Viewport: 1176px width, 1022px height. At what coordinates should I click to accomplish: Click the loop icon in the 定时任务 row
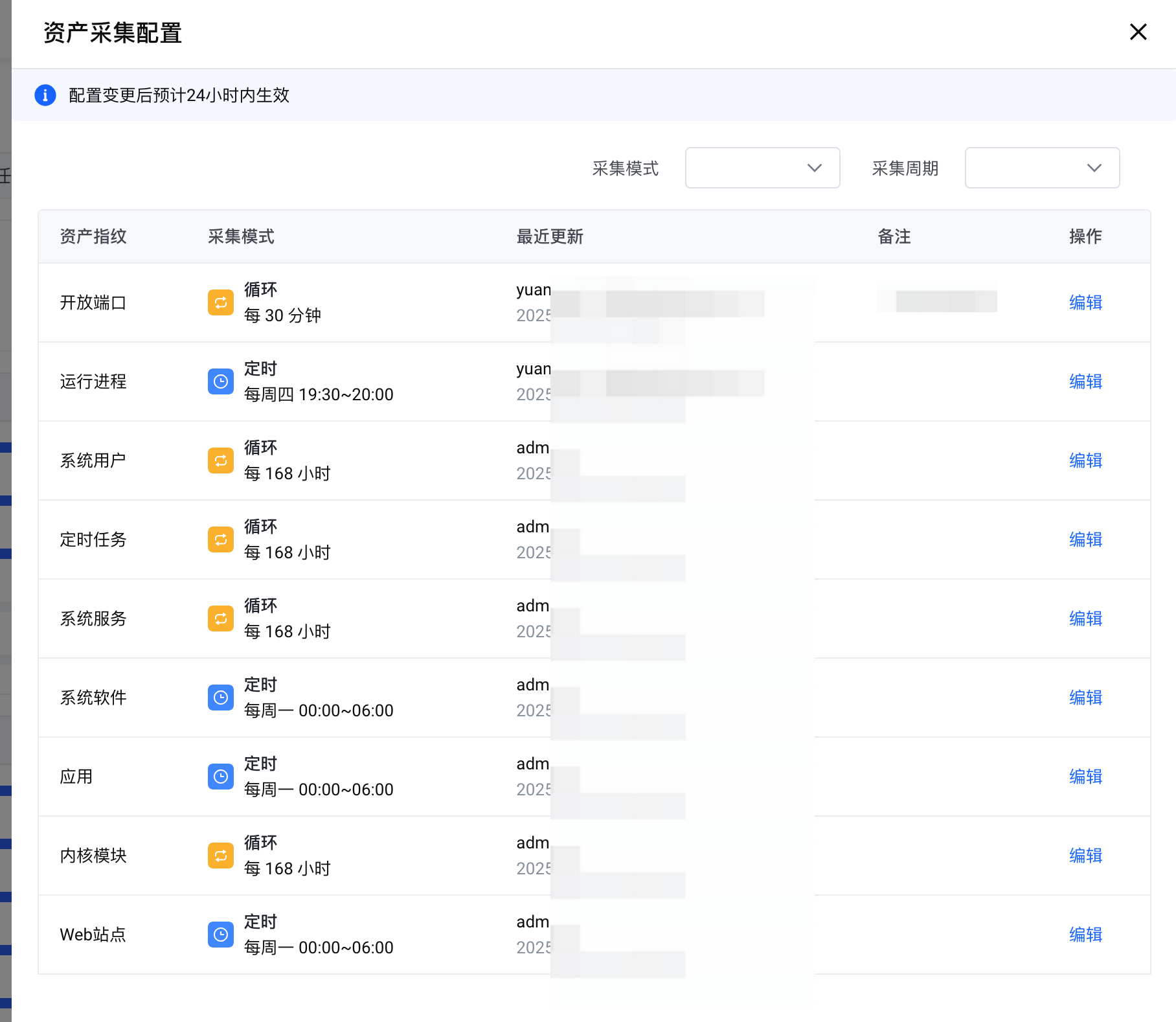coord(220,539)
